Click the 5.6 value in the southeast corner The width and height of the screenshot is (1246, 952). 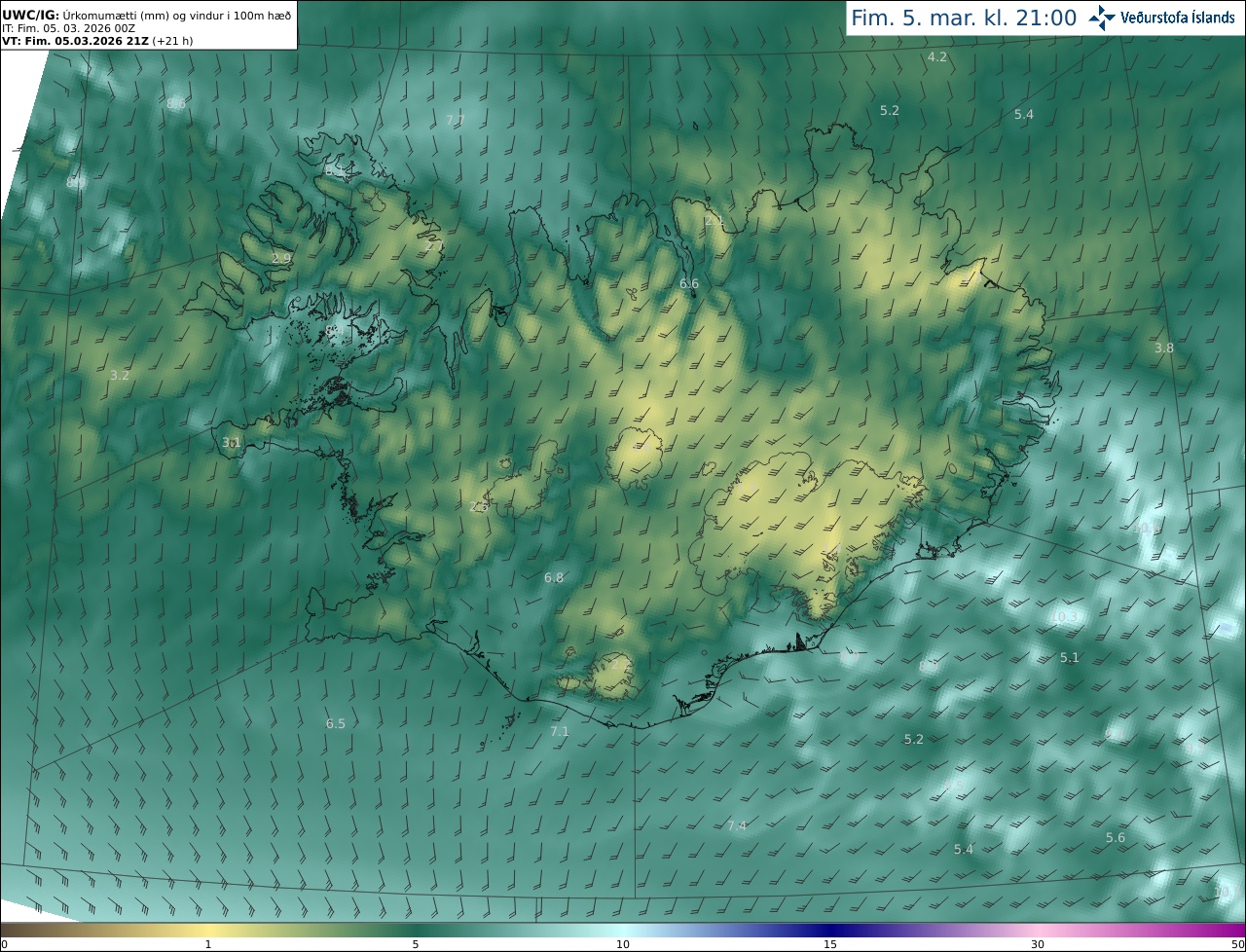coord(1115,837)
